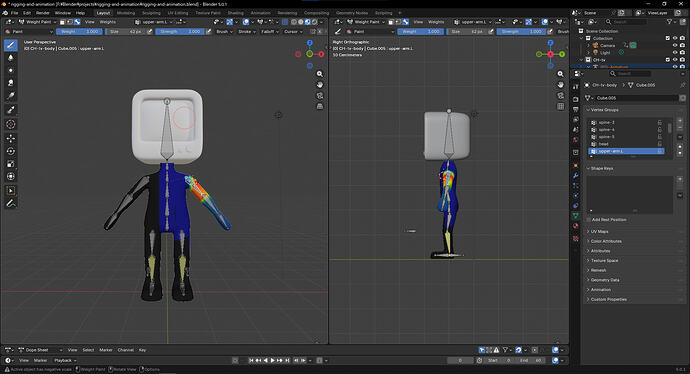Toggle Strength pressure sensitivity button

209,32
